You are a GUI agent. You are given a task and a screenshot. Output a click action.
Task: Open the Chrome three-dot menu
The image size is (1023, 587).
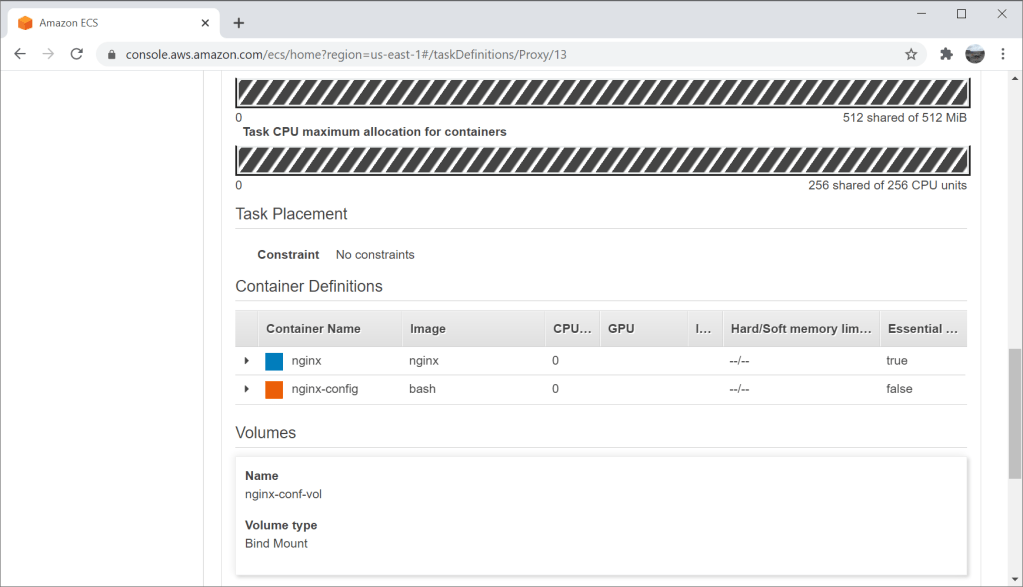[x=1003, y=54]
